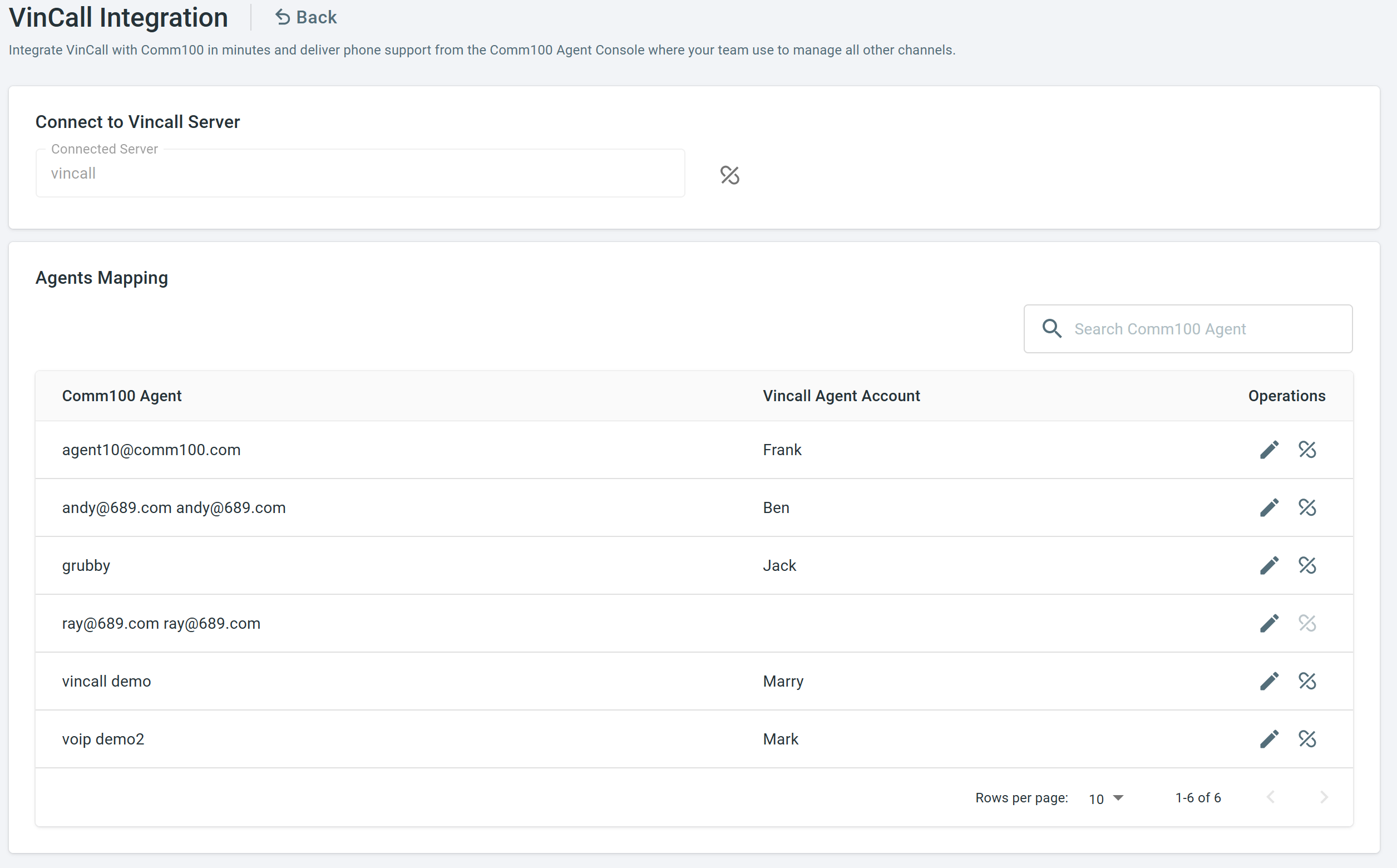This screenshot has height=868, width=1397.
Task: Edit mapping for voip demo2
Action: pos(1269,739)
